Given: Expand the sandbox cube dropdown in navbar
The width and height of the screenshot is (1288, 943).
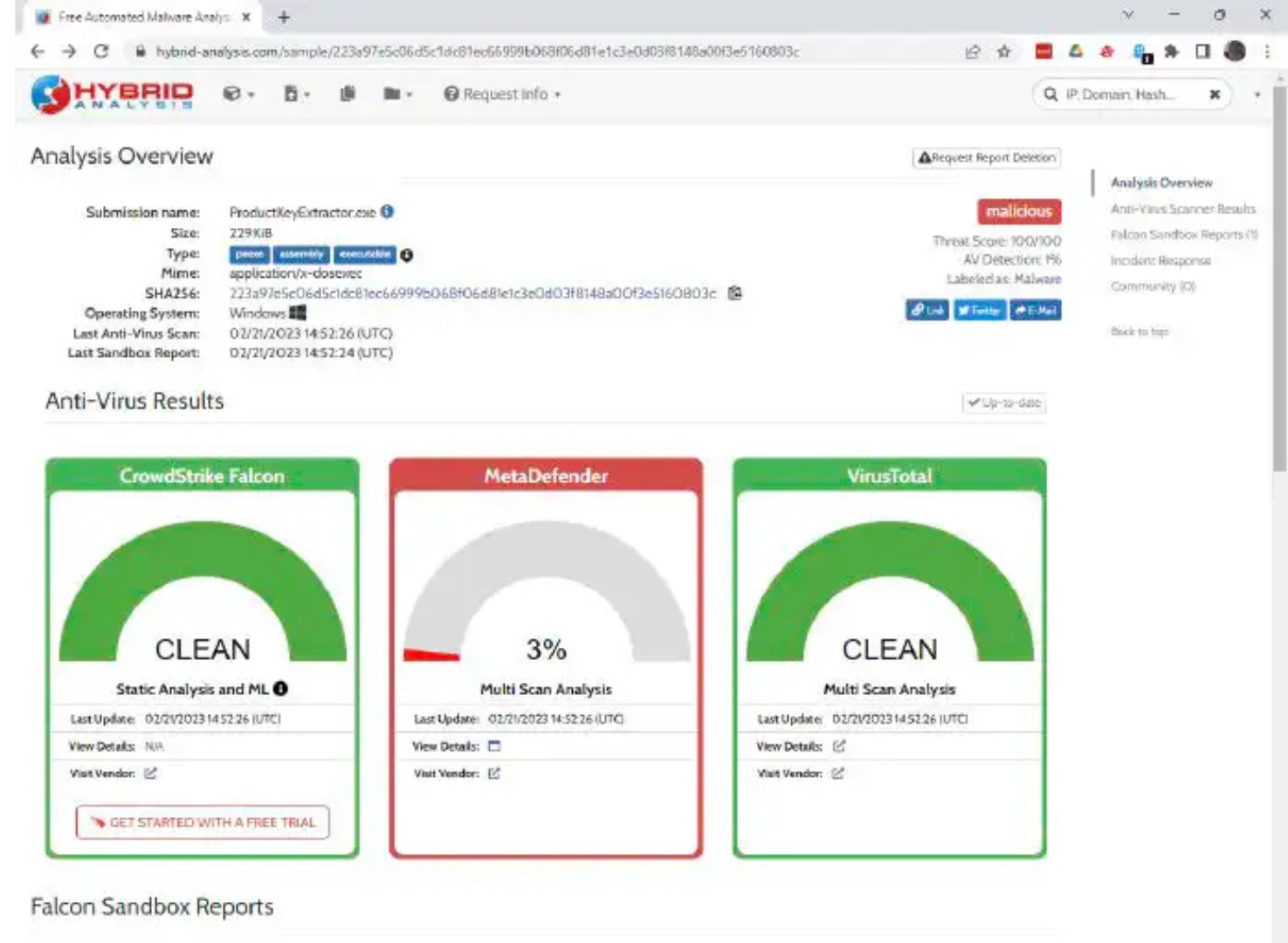Looking at the screenshot, I should (238, 93).
